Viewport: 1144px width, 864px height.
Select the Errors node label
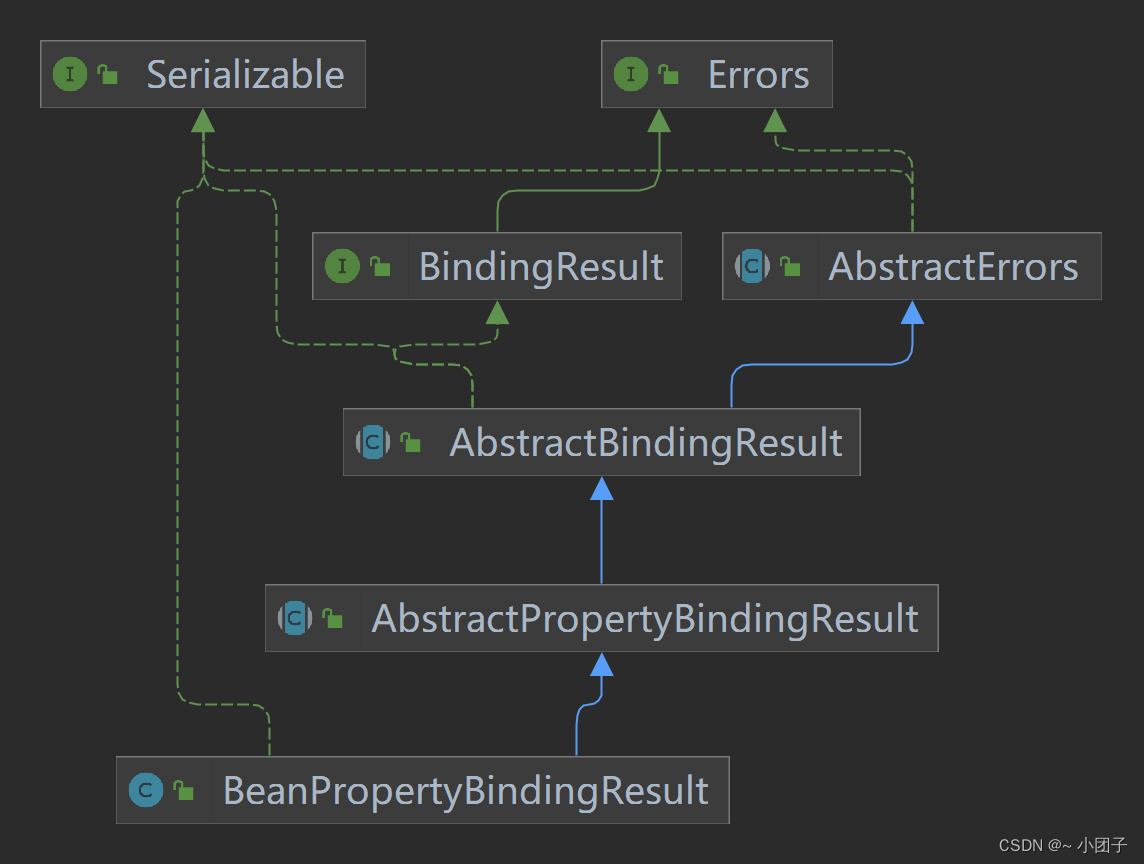[x=759, y=74]
